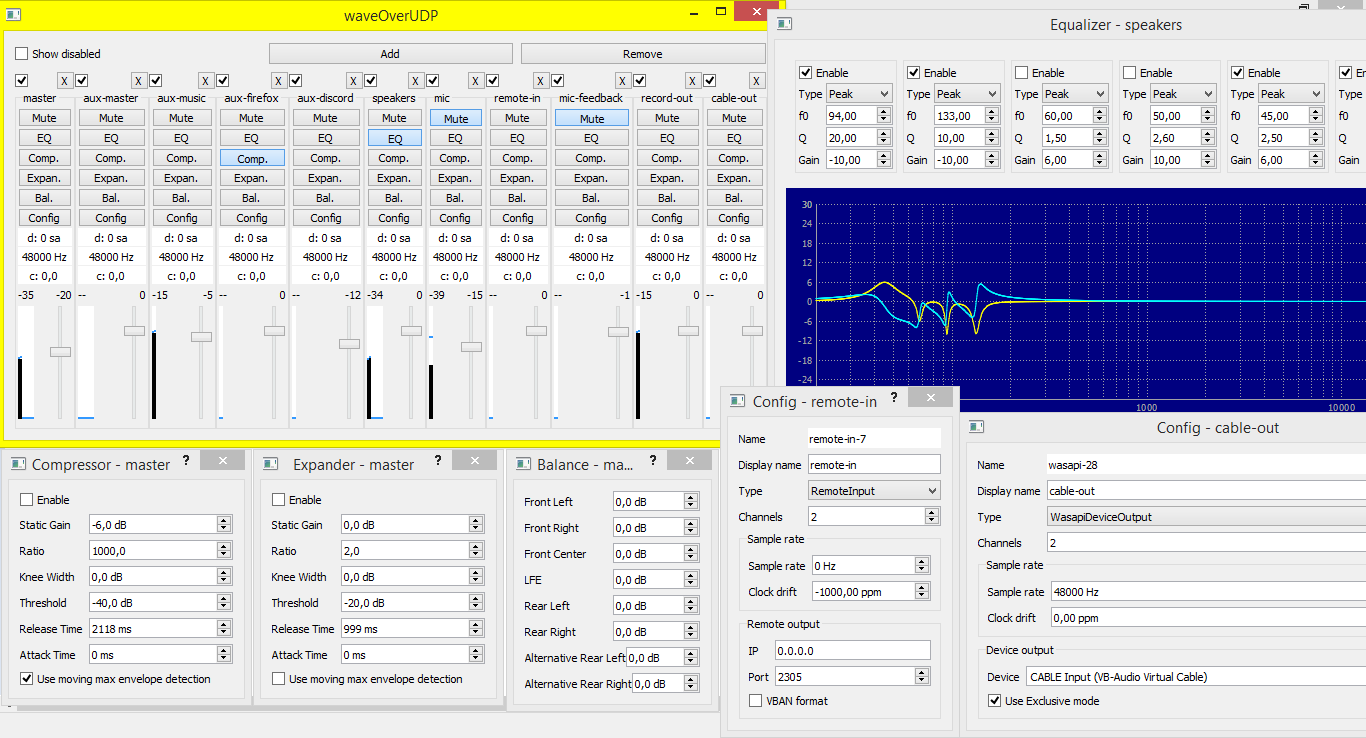
Task: Mute the aux-music channel
Action: click(181, 118)
